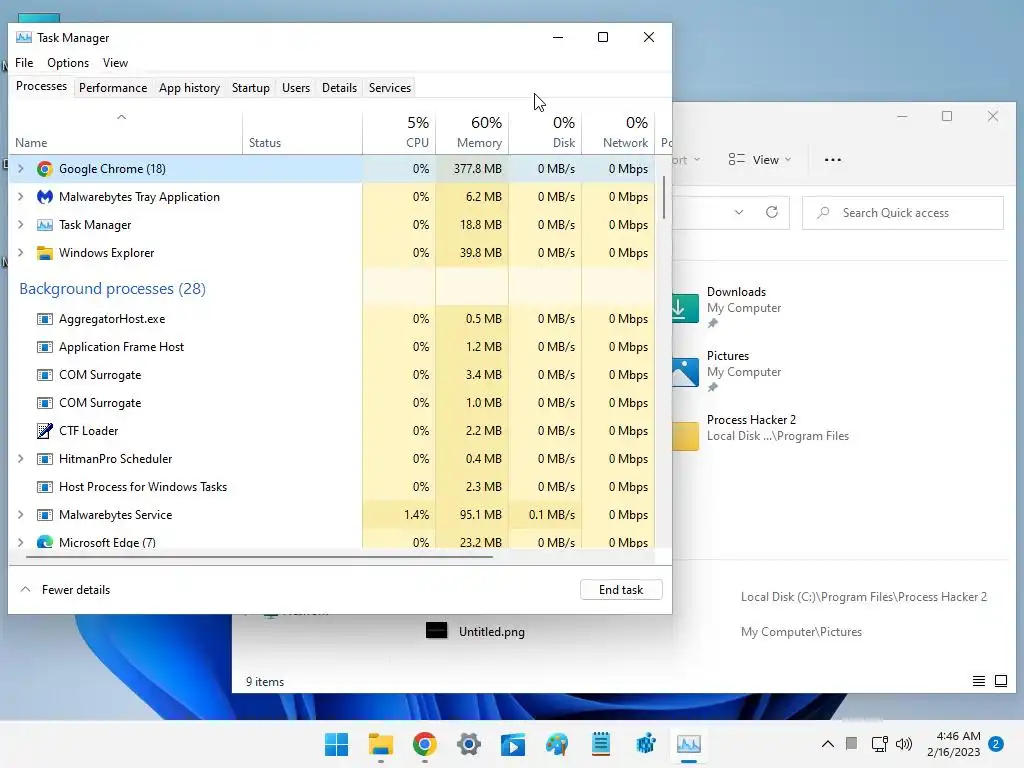
Task: Open the notification badge showing 2
Action: (x=996, y=744)
